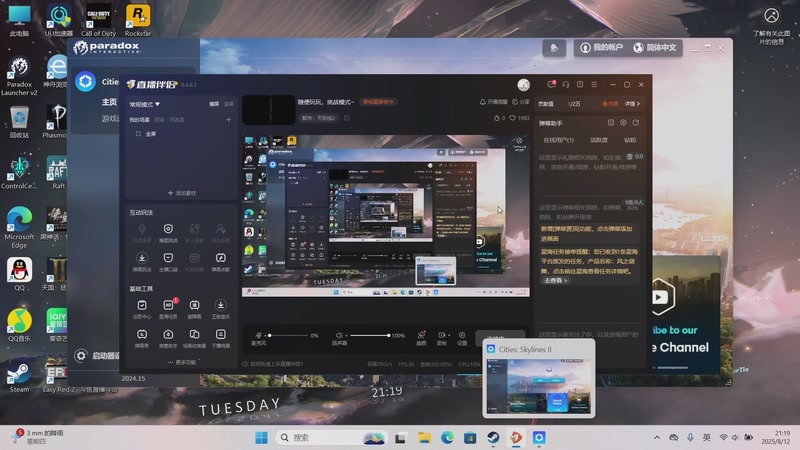Open Phasmophobia desktop shortcut
This screenshot has width=800, height=450.
pos(55,121)
